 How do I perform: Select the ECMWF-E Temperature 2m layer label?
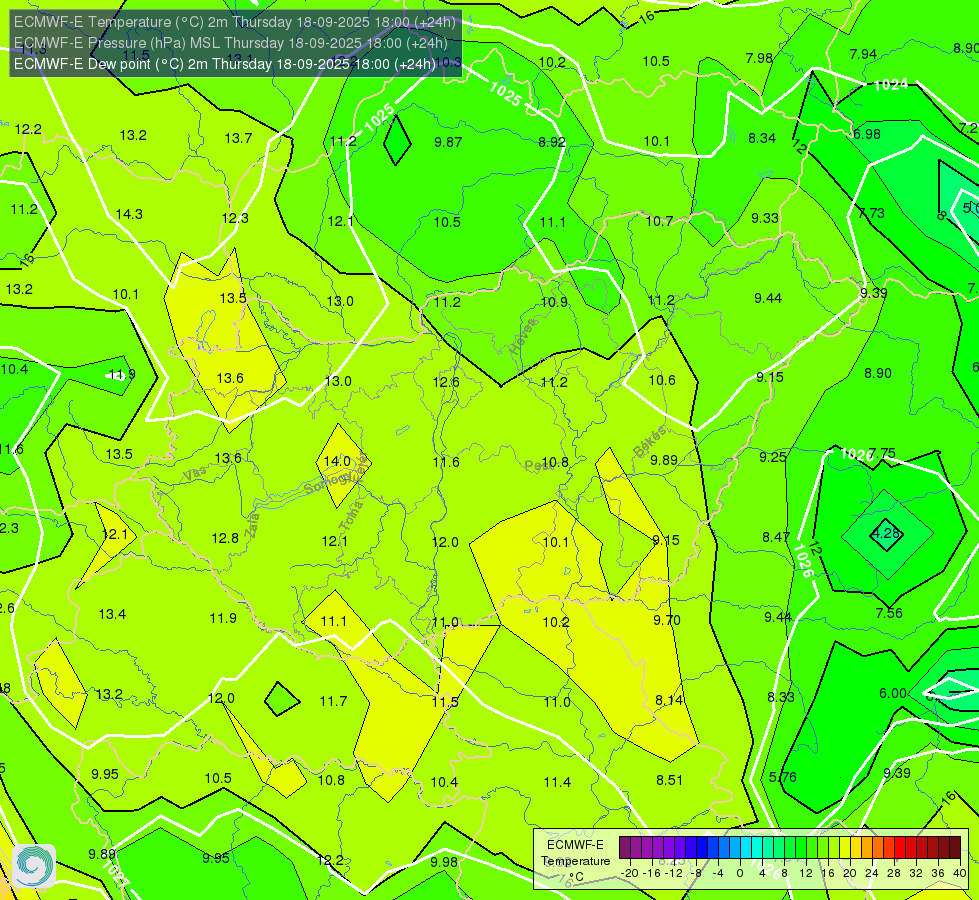235,22
